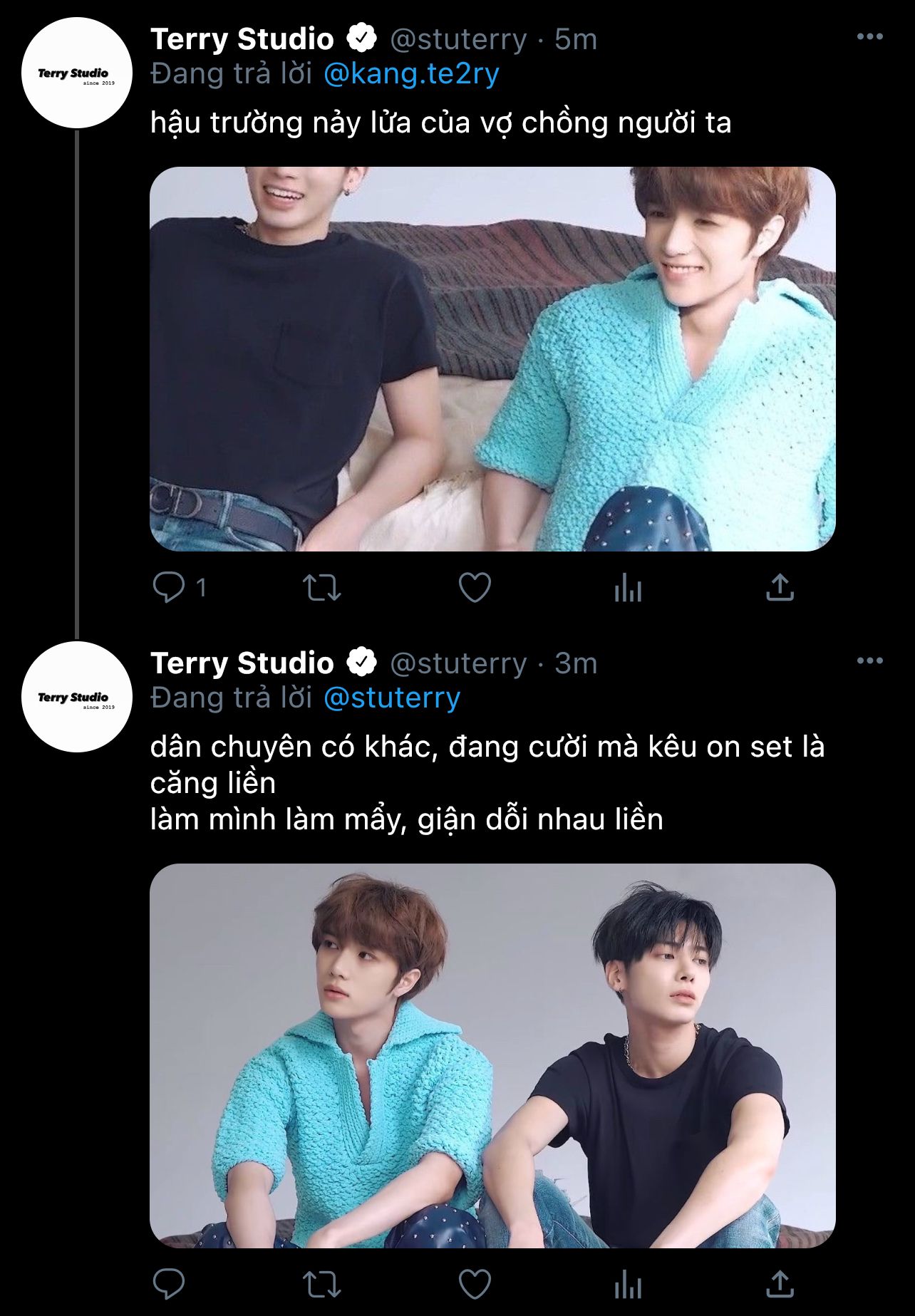View analytics of the second tweet
Image resolution: width=915 pixels, height=1316 pixels.
(x=628, y=1285)
